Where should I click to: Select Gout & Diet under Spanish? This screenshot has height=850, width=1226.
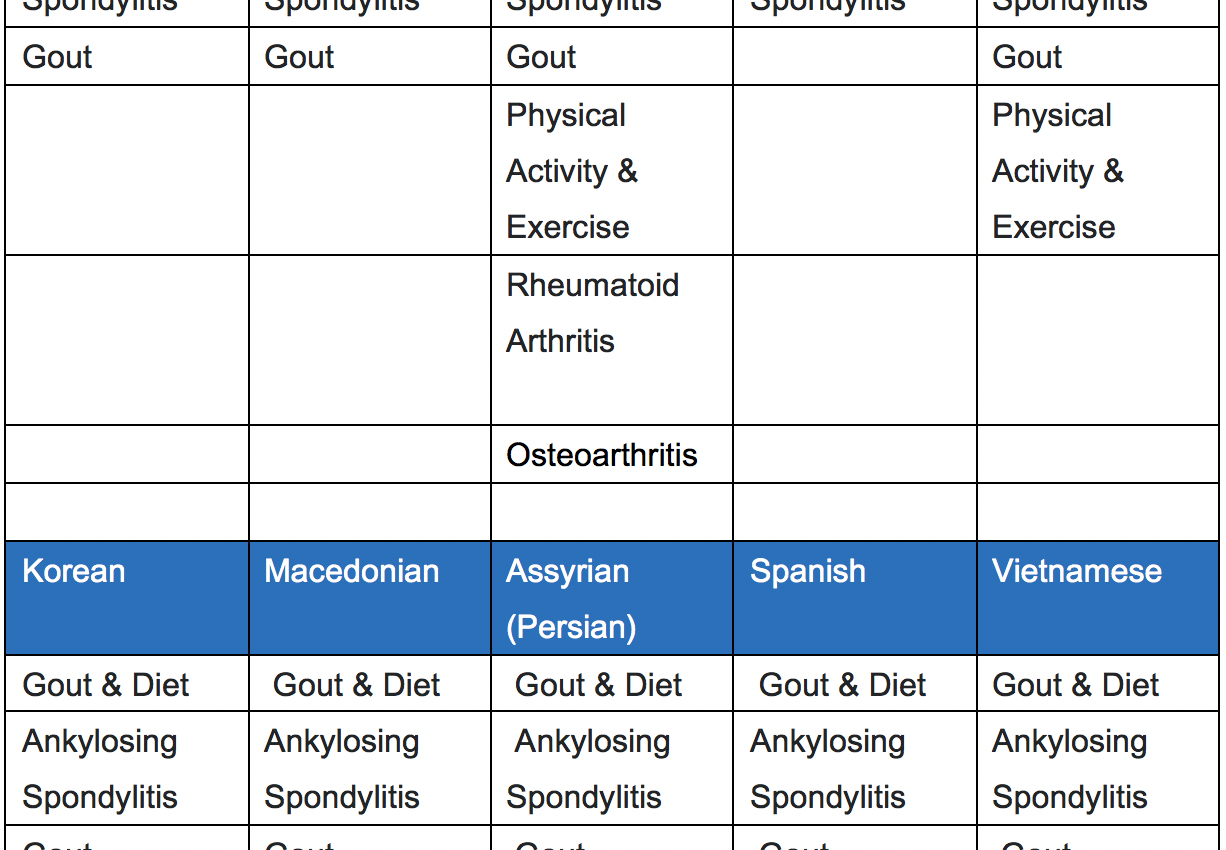[x=843, y=685]
